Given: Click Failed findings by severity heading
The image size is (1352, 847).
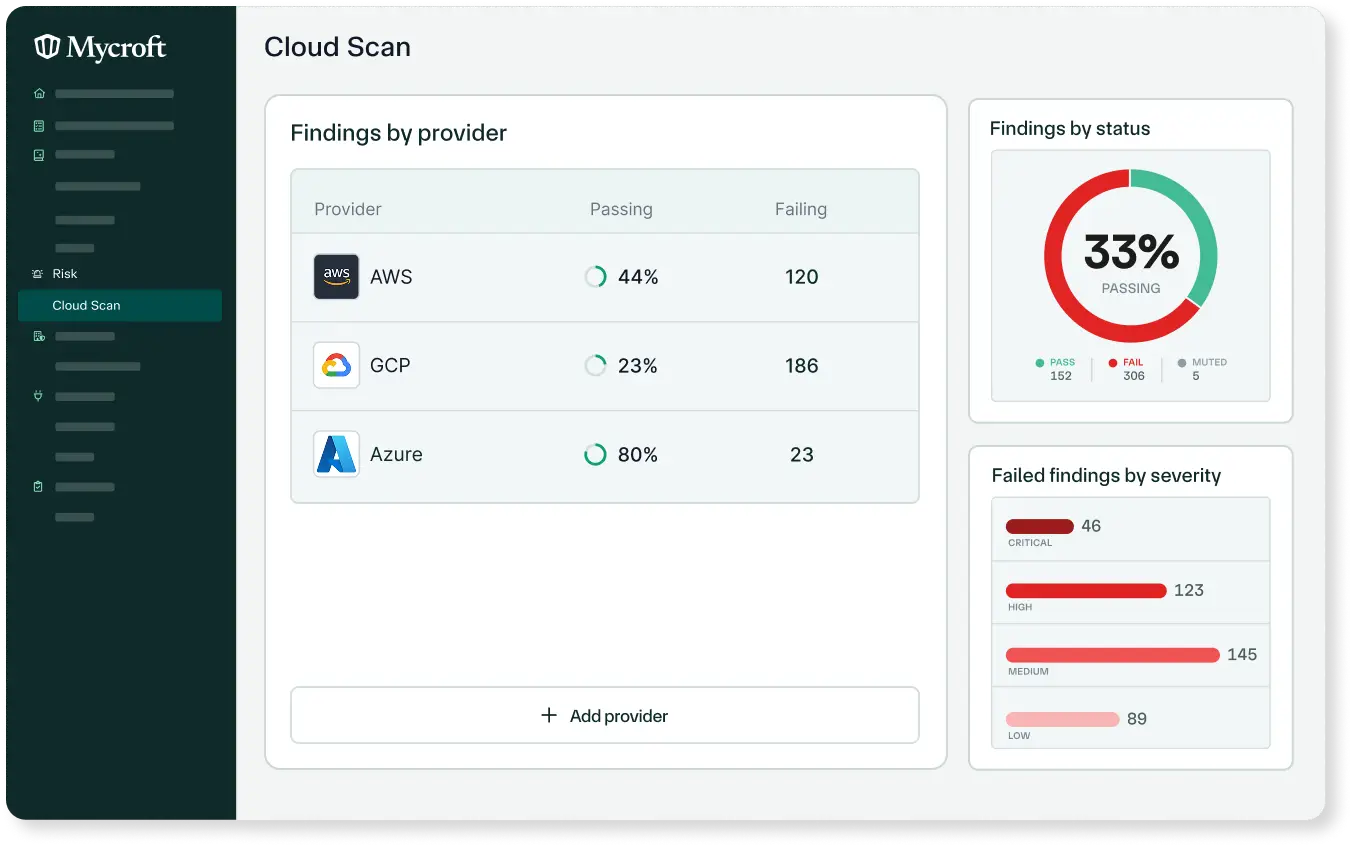Looking at the screenshot, I should pos(1106,475).
